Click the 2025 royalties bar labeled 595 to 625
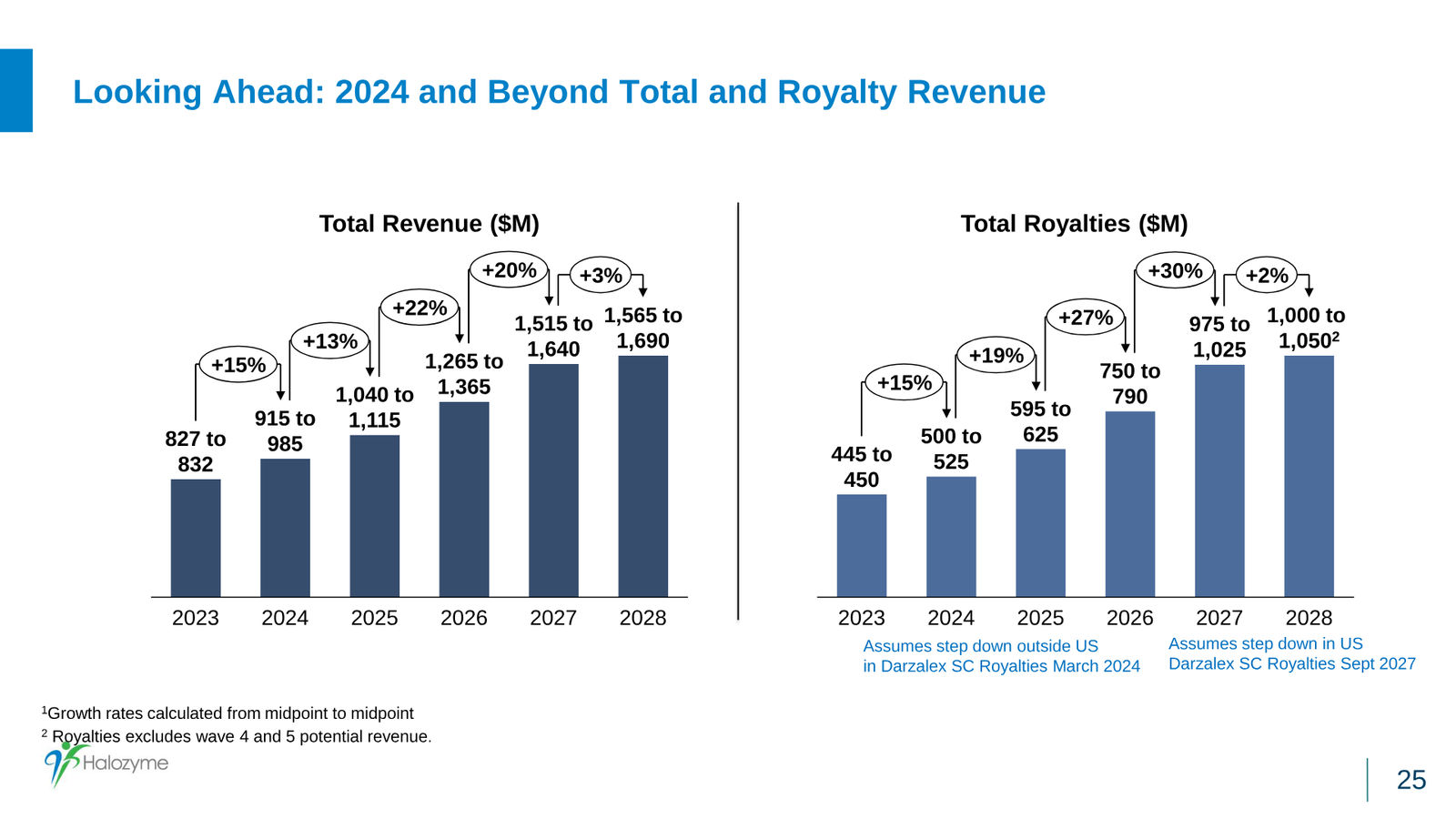Image resolution: width=1456 pixels, height=819 pixels. (1040, 523)
